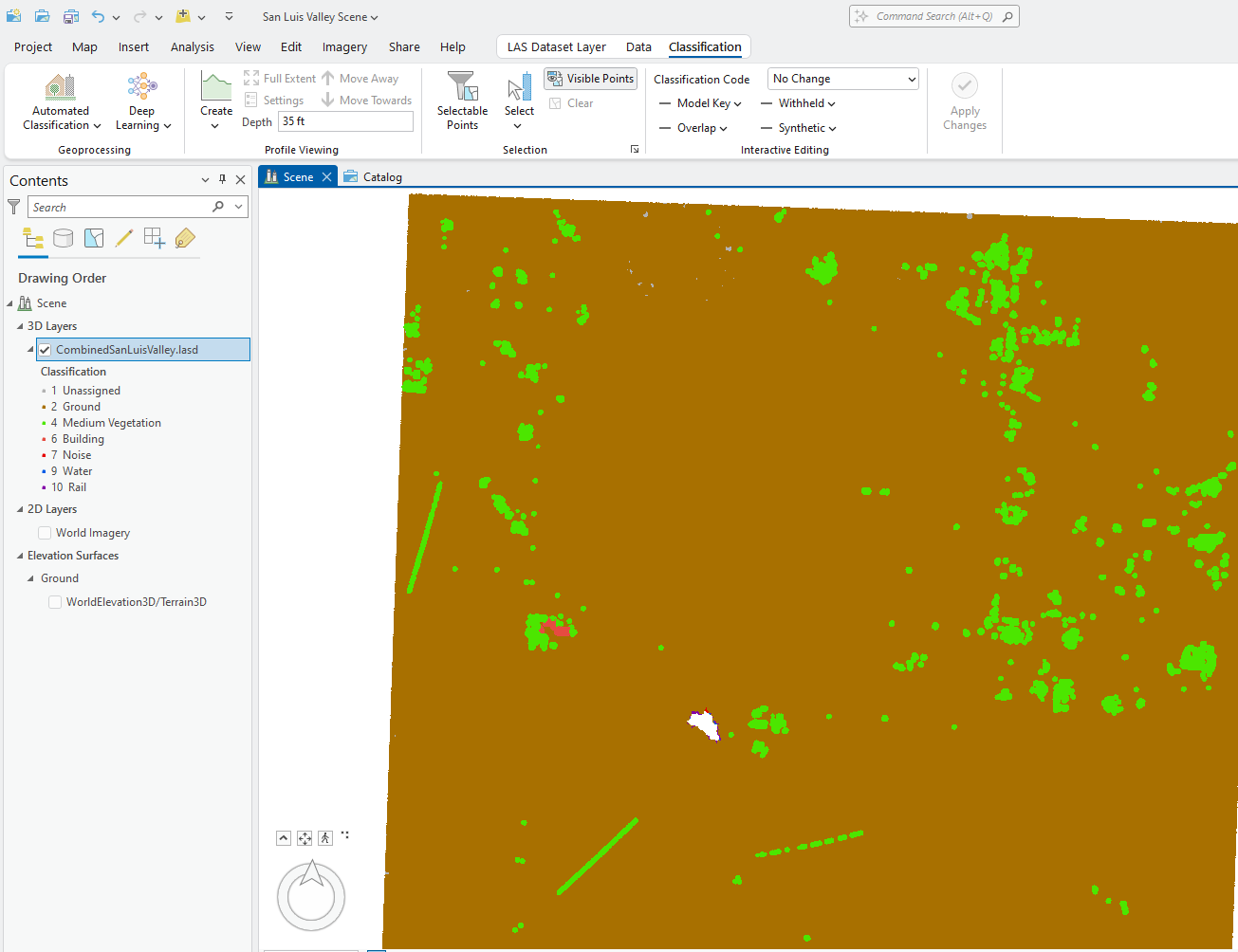Click the Ground class color symbol
The image size is (1238, 952).
44,407
